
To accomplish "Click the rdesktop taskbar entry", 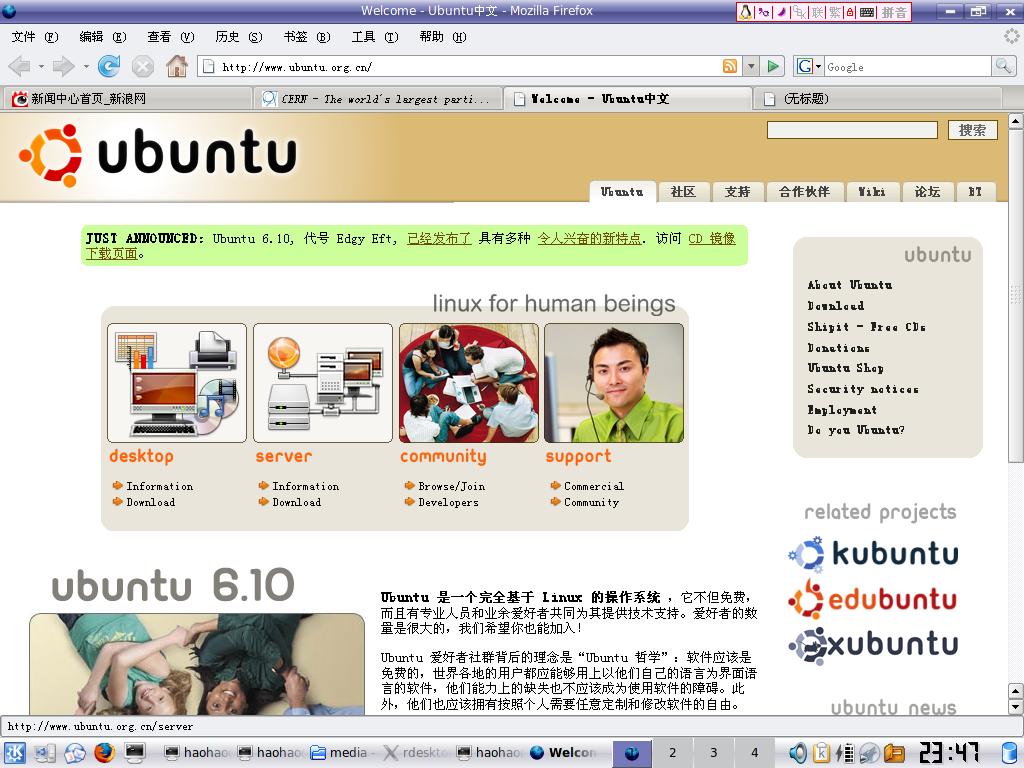I will [x=413, y=753].
